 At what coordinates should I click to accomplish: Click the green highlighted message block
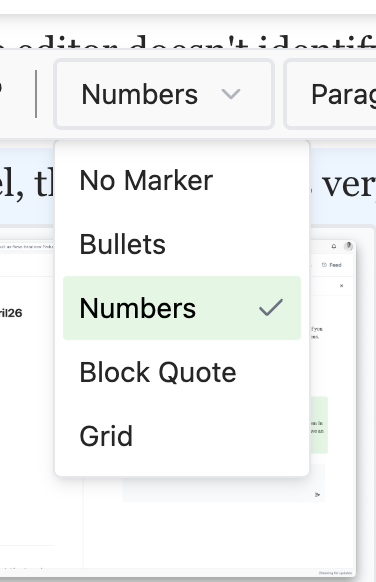click(319, 425)
